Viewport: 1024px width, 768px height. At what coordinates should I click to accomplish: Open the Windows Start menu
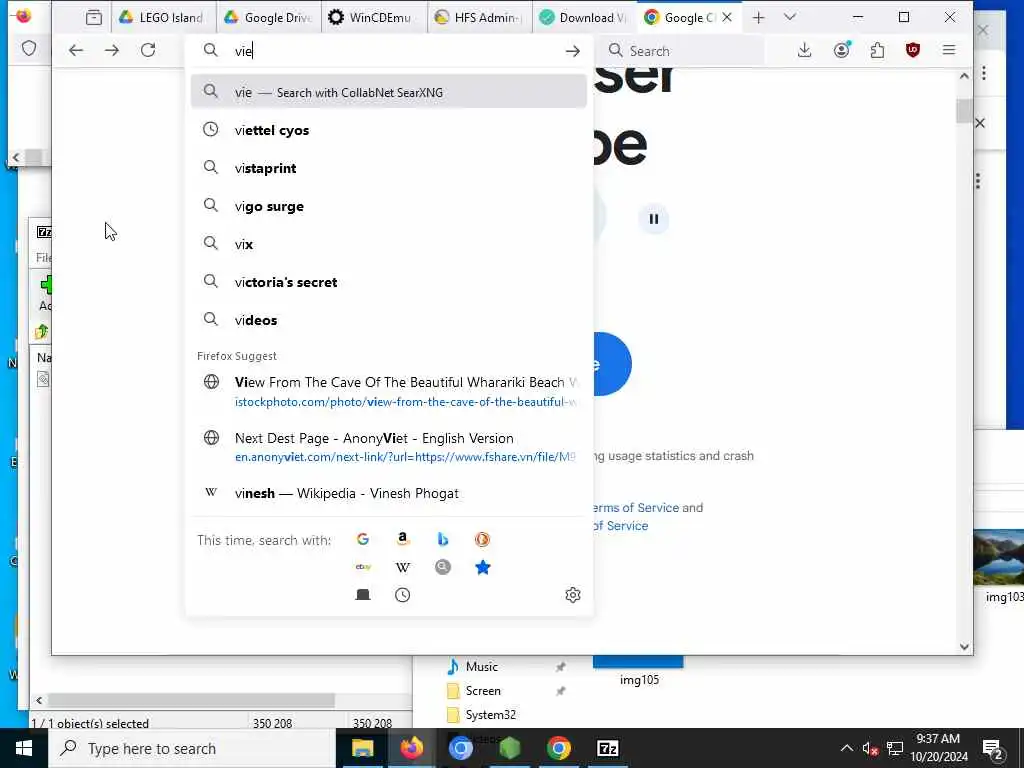(x=24, y=748)
